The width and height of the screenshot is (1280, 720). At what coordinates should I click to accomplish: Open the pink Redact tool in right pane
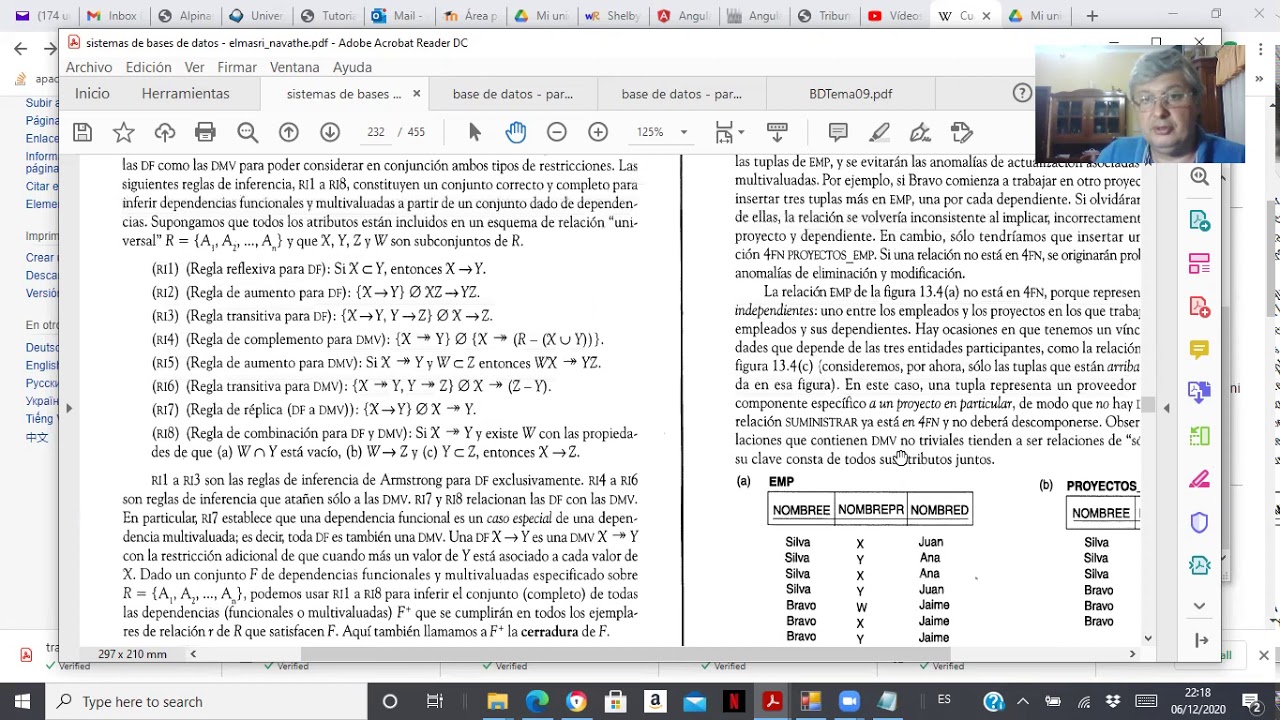1199,479
